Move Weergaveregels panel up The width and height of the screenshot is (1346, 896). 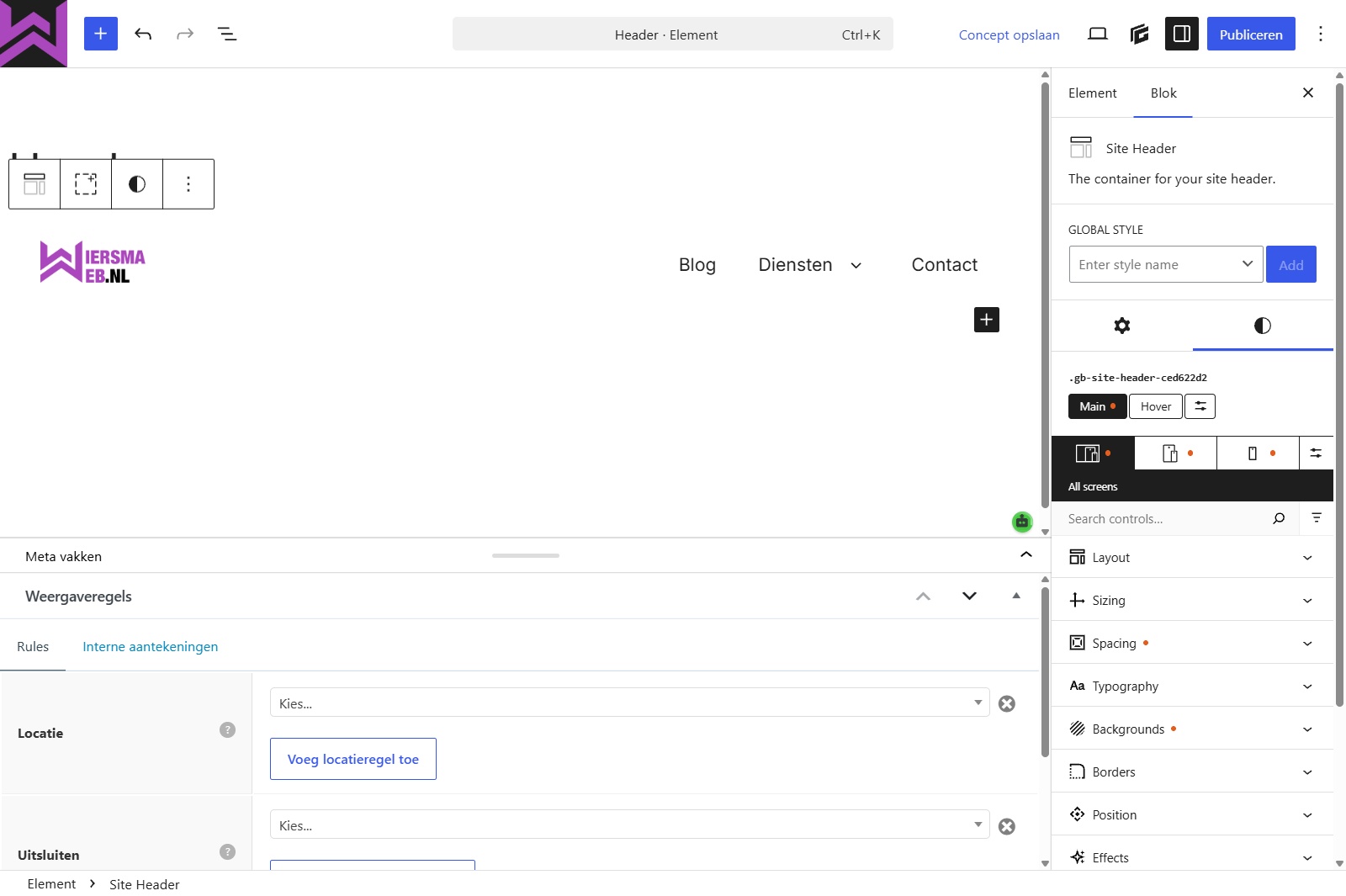pos(923,596)
